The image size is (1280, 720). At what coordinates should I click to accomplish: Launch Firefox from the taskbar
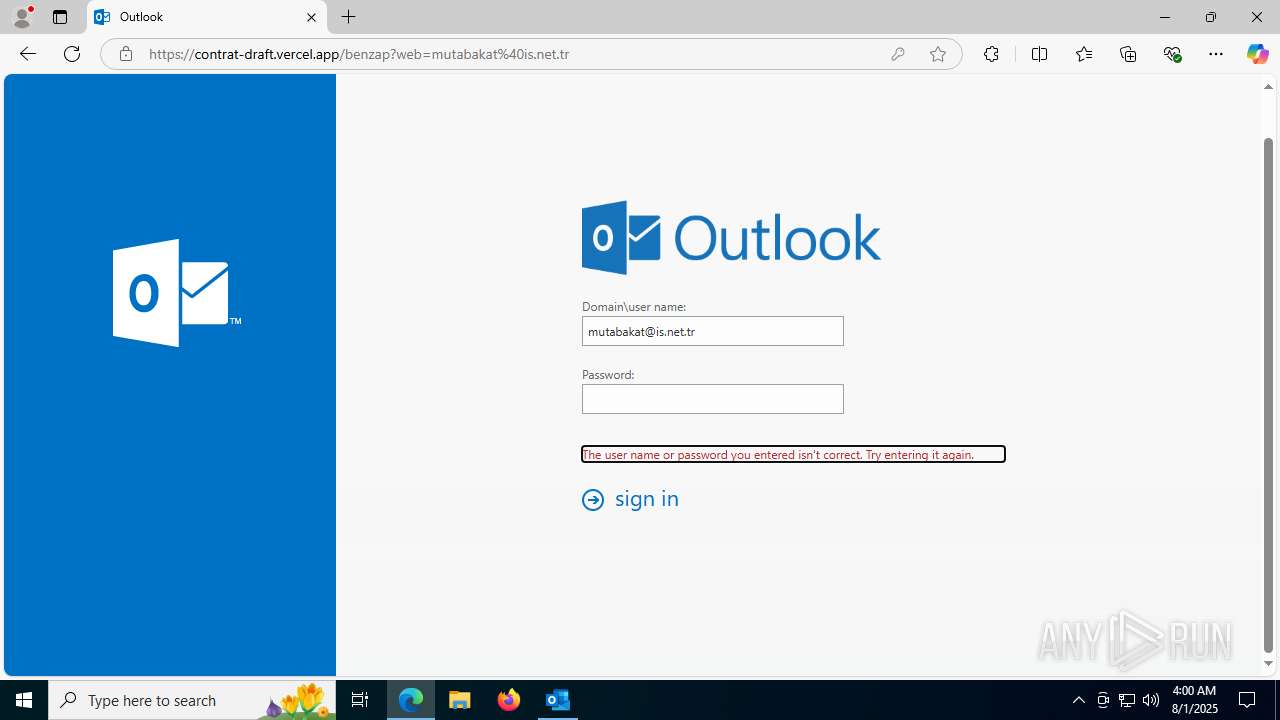[509, 700]
